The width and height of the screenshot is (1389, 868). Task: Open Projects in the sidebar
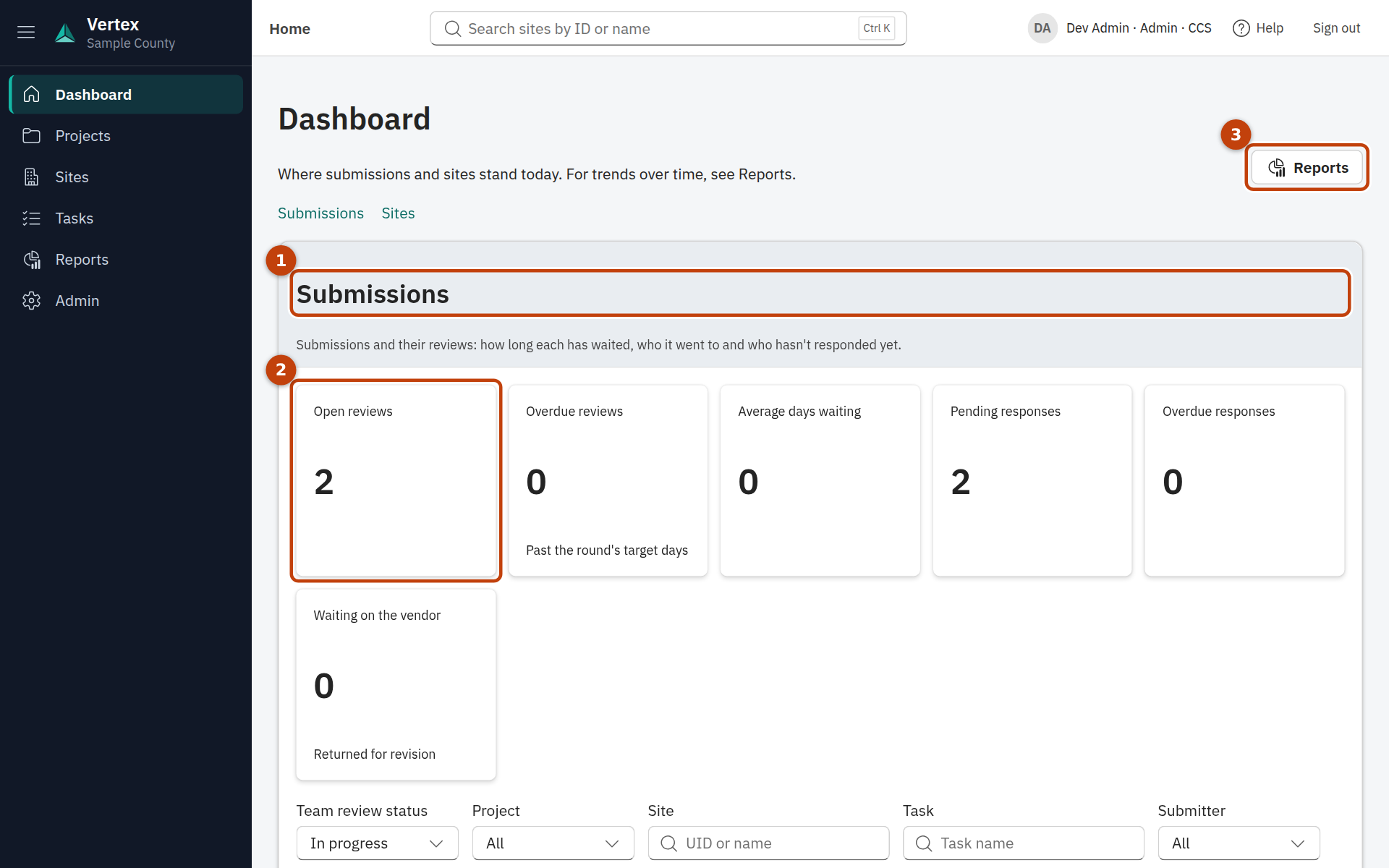126,136
